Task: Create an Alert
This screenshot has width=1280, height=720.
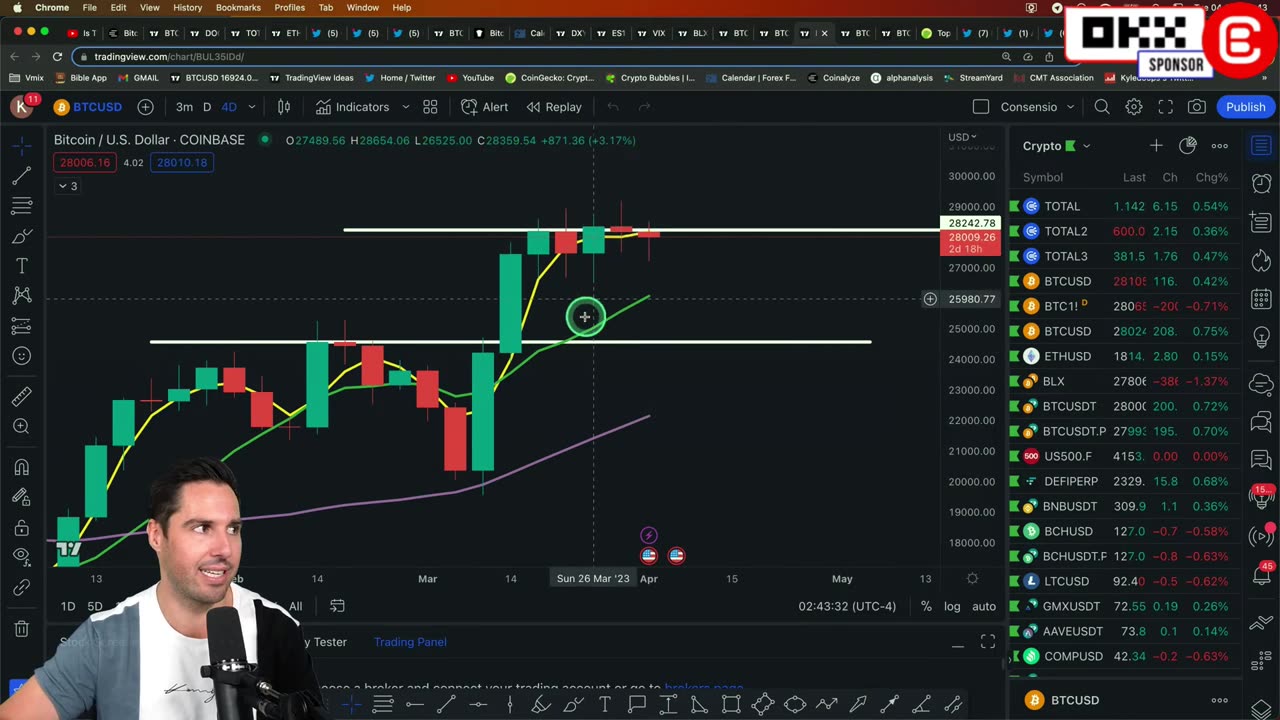Action: pos(485,107)
